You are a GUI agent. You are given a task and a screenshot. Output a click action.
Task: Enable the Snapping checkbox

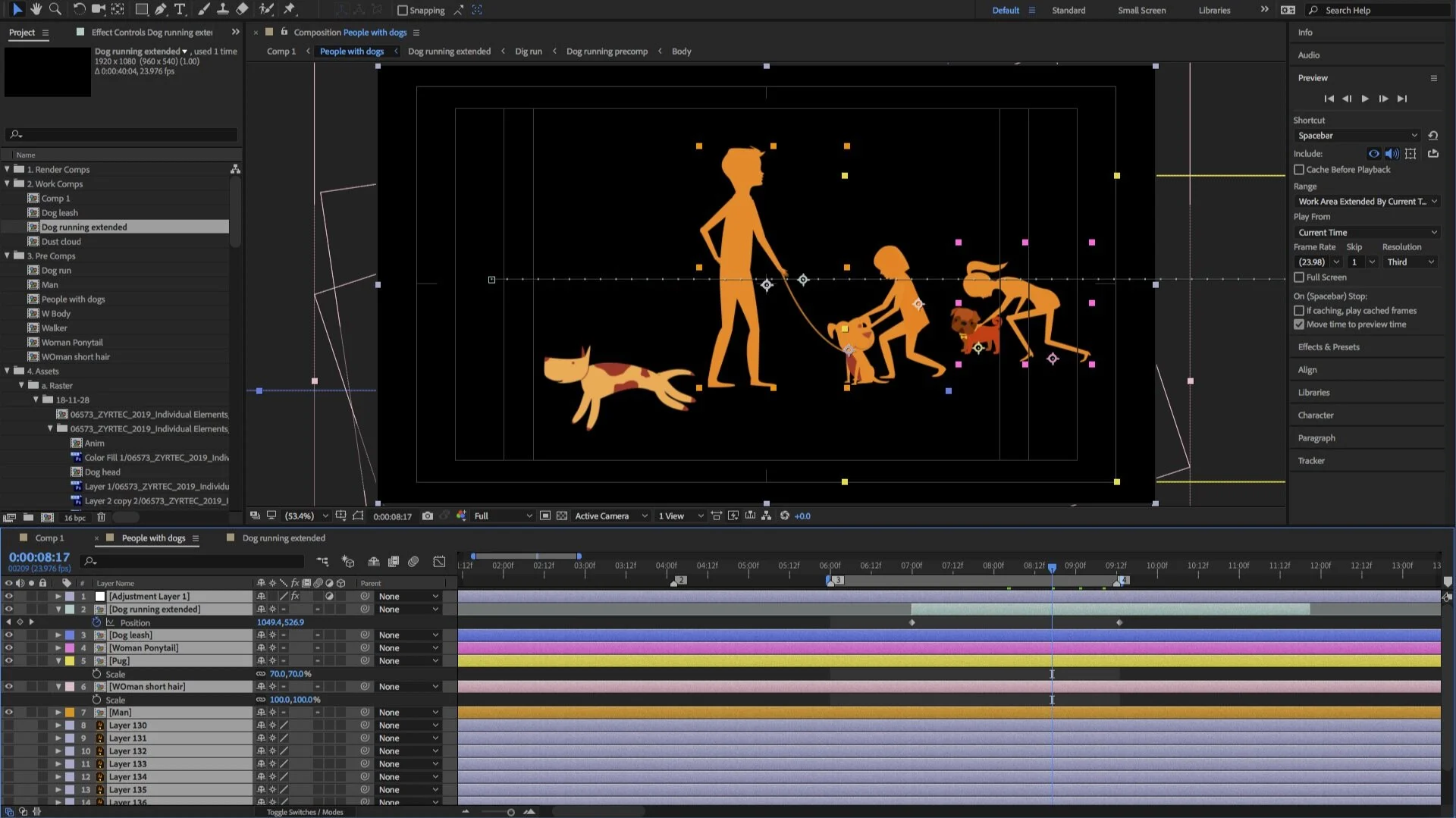[403, 10]
